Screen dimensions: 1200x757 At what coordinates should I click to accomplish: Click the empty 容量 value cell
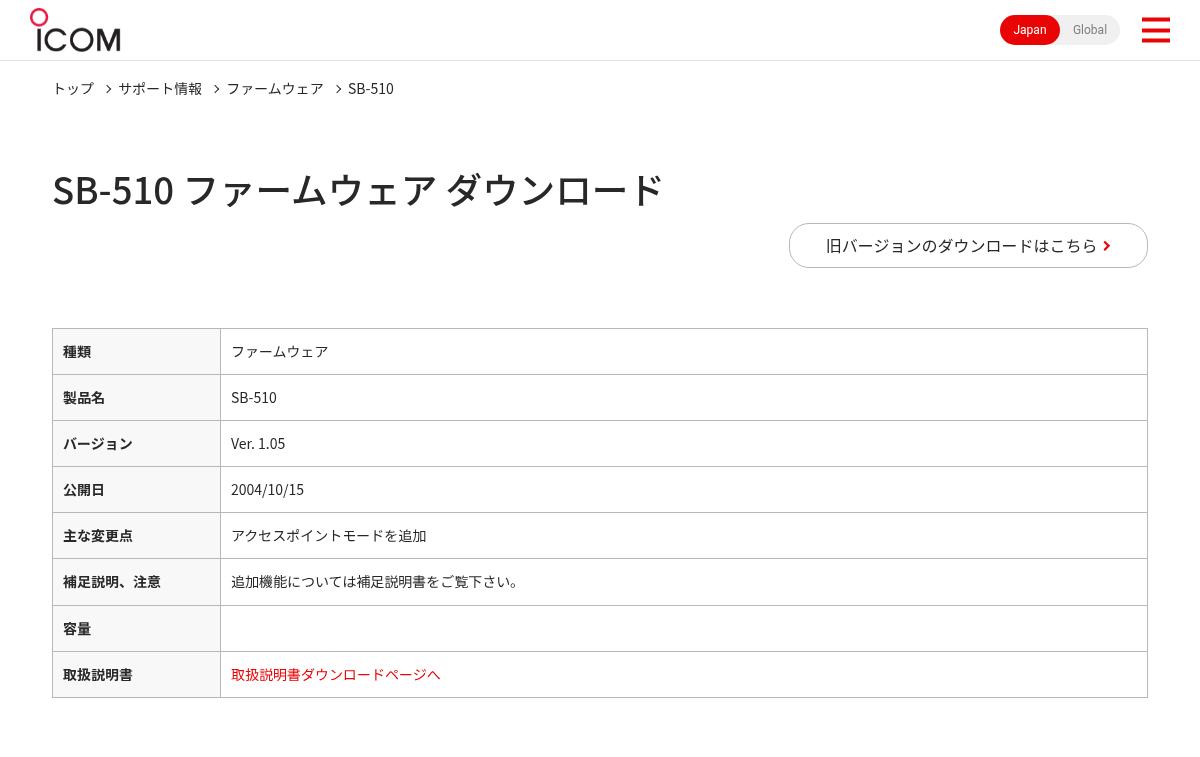[684, 629]
